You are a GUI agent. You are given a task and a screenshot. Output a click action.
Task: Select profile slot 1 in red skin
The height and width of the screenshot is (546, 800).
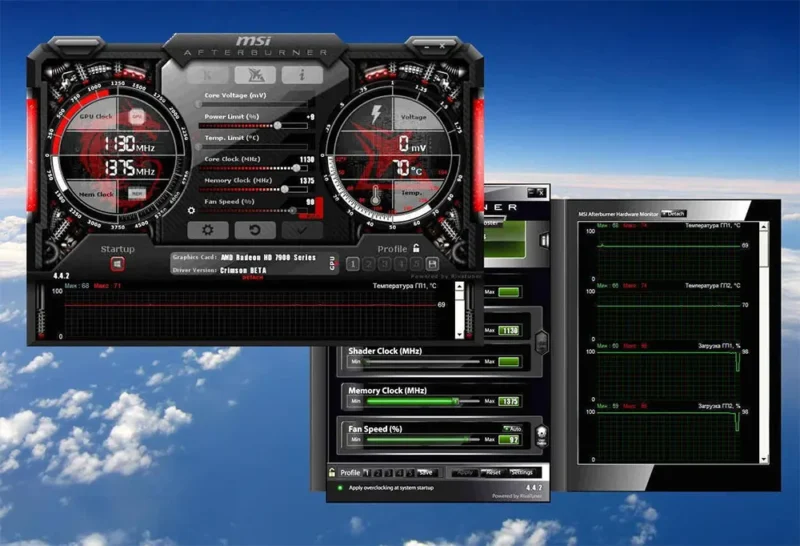coord(352,264)
